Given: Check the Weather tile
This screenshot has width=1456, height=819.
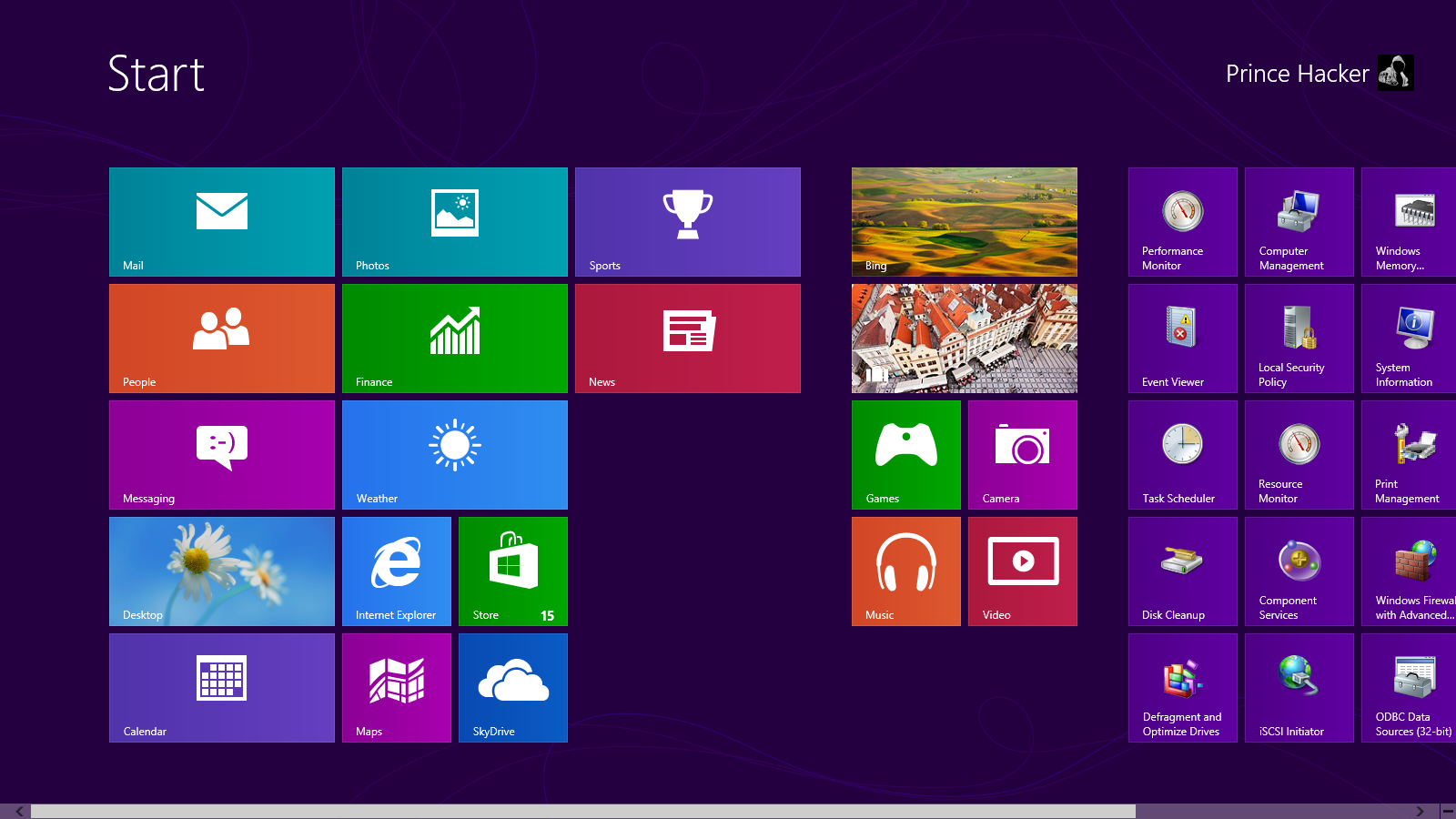Looking at the screenshot, I should pos(455,455).
